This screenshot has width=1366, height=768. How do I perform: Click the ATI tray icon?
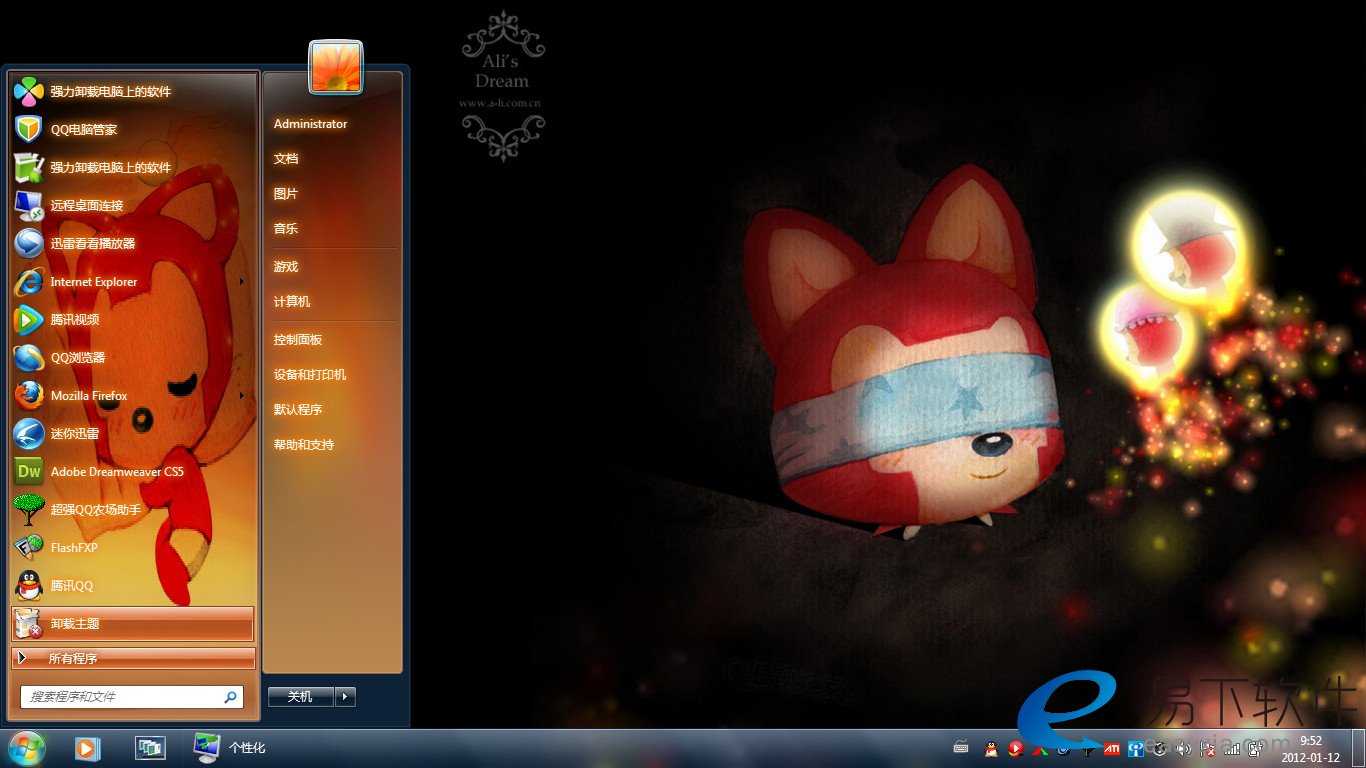(x=1111, y=748)
